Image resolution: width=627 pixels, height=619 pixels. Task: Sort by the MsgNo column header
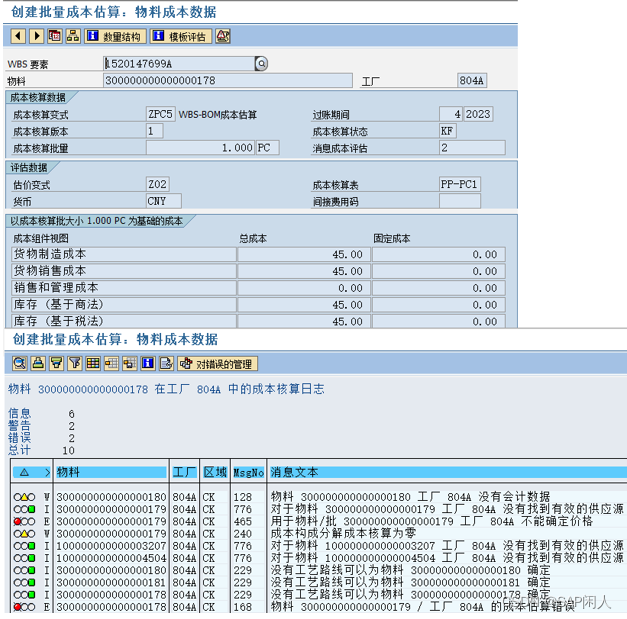[x=248, y=472]
